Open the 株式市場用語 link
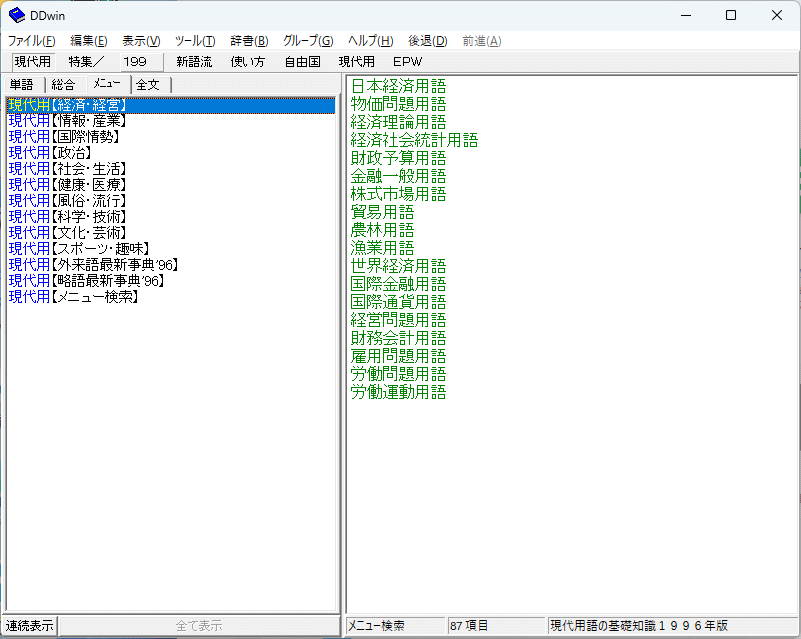The width and height of the screenshot is (801, 639). 398,194
